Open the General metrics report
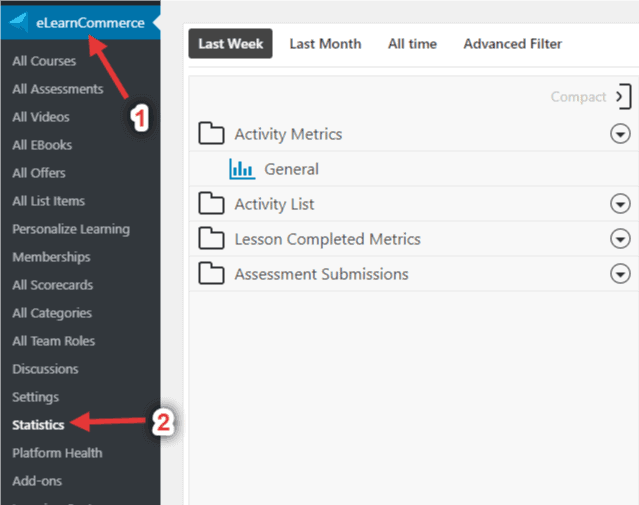Image resolution: width=639 pixels, height=505 pixels. [x=291, y=169]
